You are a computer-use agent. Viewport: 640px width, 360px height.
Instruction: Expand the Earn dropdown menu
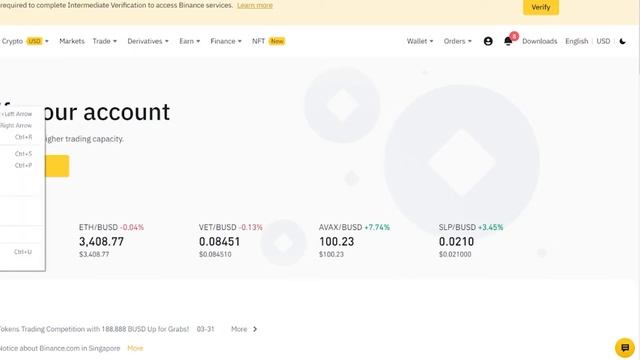[x=190, y=41]
